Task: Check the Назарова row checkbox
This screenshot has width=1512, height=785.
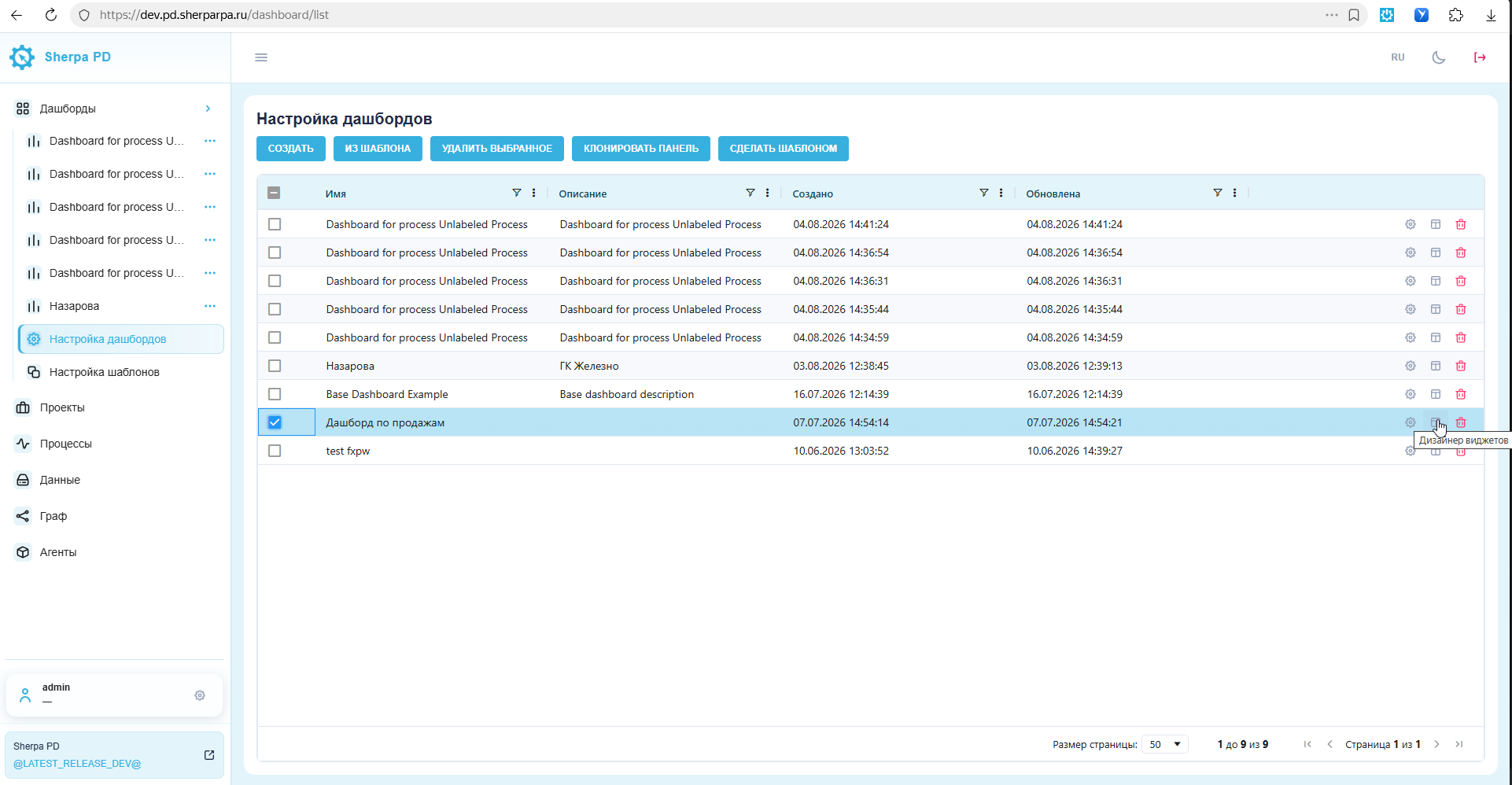Action: 275,366
